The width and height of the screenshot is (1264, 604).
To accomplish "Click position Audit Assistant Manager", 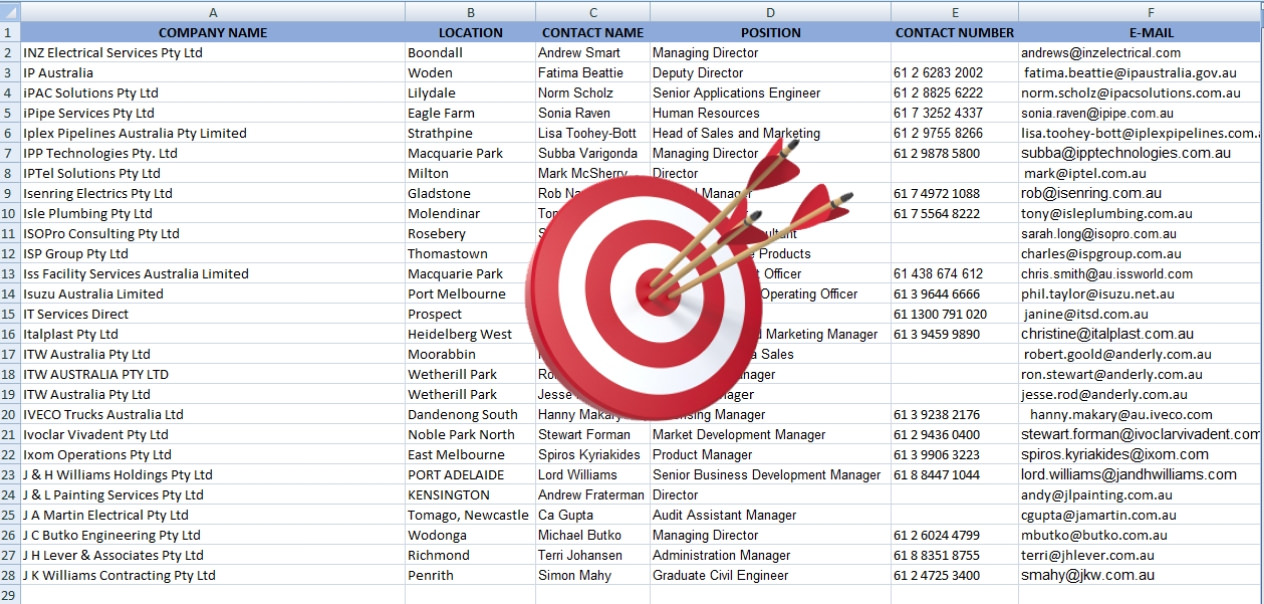I will 771,515.
